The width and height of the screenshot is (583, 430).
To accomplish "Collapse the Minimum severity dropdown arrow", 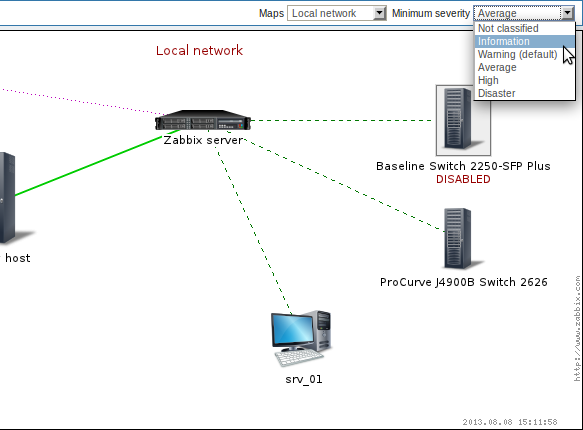I will point(567,13).
